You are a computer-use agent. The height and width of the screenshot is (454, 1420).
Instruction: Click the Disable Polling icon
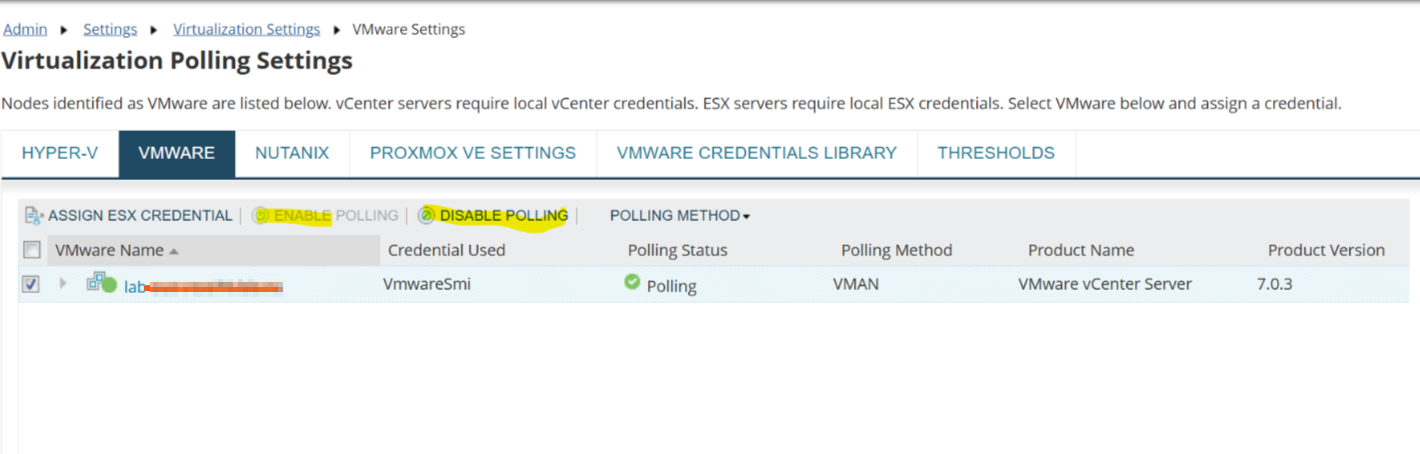pos(427,215)
